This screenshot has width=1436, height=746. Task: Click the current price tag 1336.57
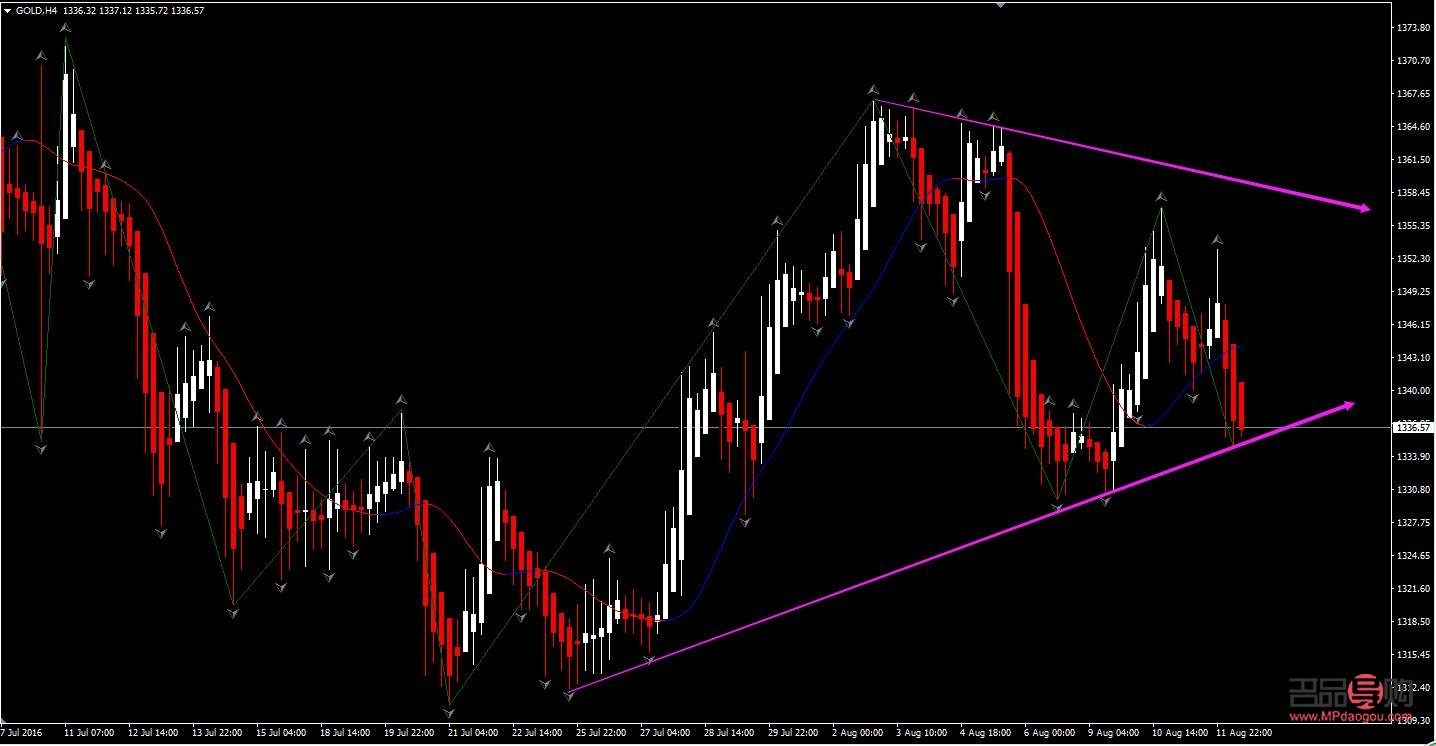click(1412, 427)
